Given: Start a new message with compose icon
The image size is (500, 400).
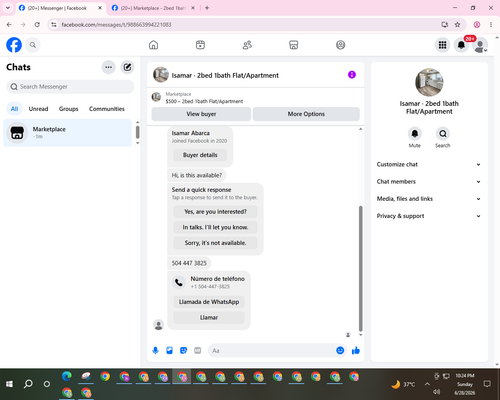Looking at the screenshot, I should pos(127,67).
